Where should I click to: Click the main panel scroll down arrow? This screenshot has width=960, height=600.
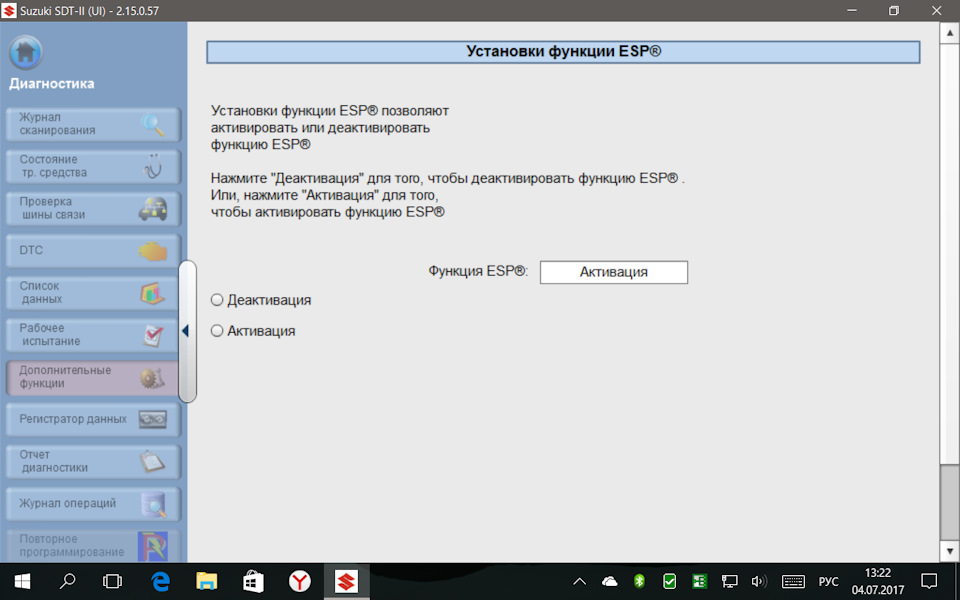point(950,549)
